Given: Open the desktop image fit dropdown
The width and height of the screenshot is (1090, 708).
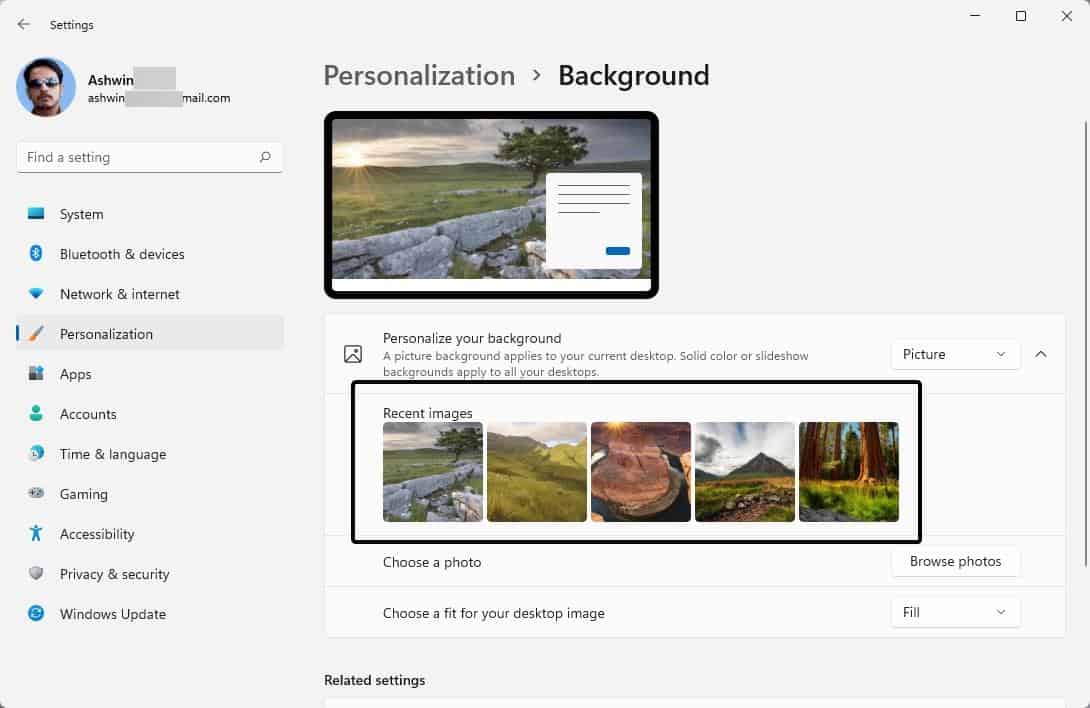Looking at the screenshot, I should [954, 612].
